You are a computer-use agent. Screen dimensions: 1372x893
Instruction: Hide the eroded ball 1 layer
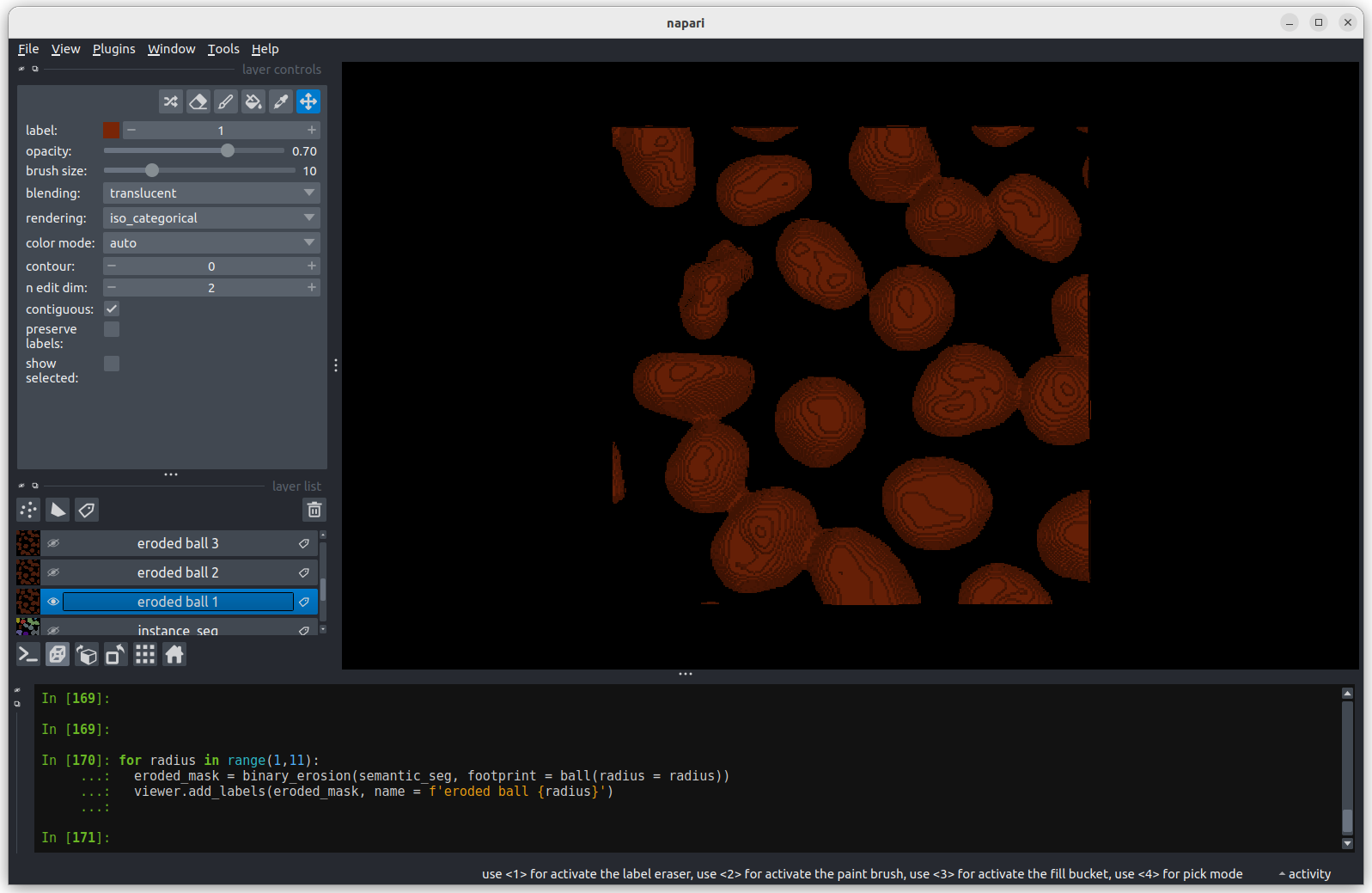click(53, 602)
